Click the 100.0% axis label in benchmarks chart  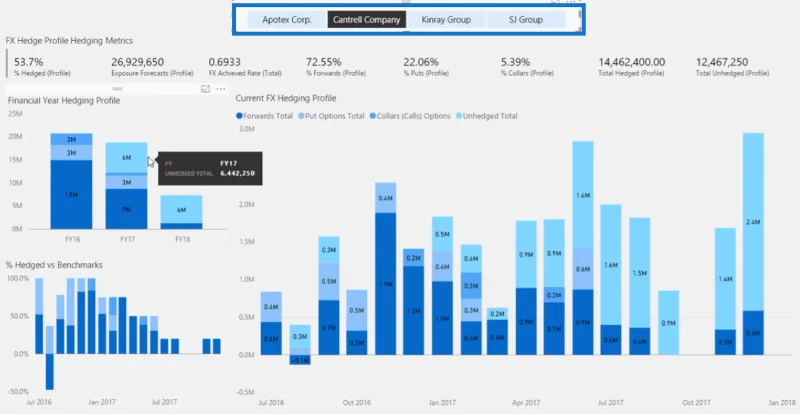(x=19, y=278)
